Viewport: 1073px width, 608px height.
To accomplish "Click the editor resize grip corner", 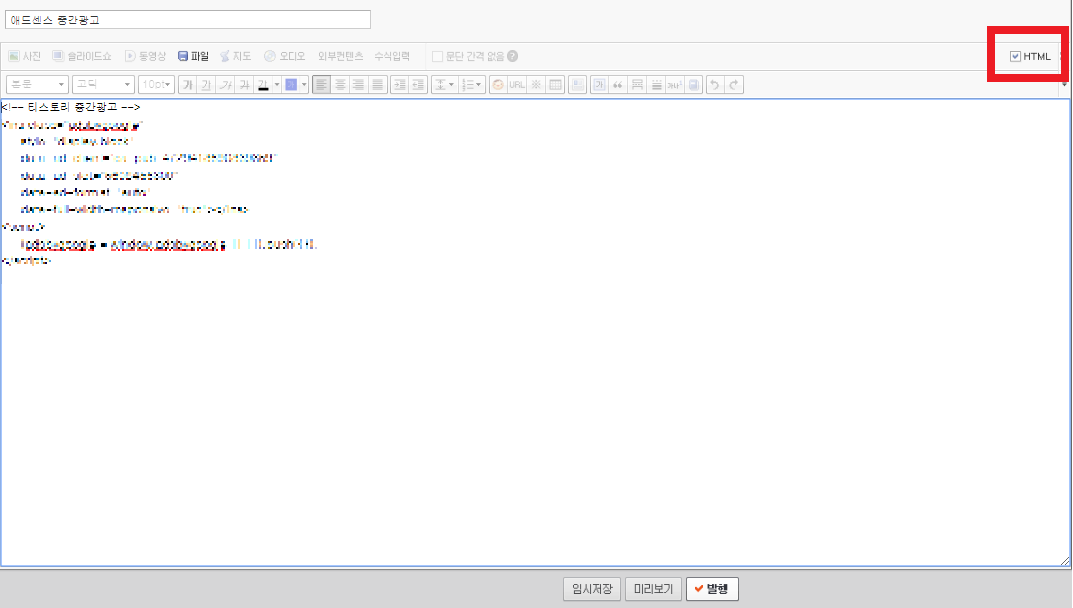I will tap(1065, 561).
